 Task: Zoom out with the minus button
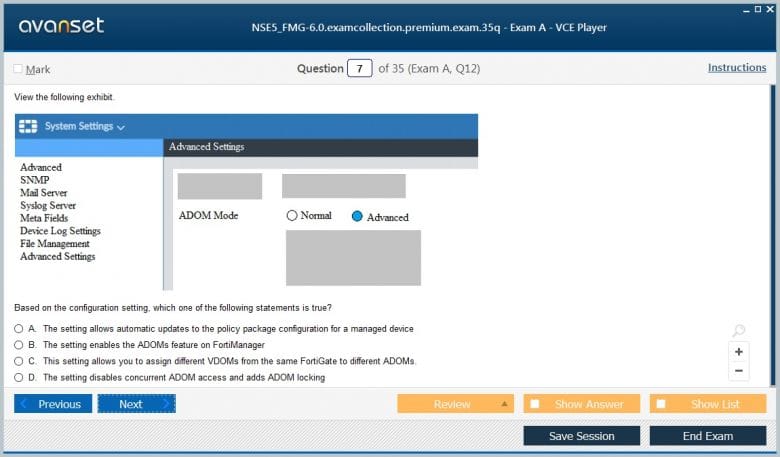pos(739,371)
